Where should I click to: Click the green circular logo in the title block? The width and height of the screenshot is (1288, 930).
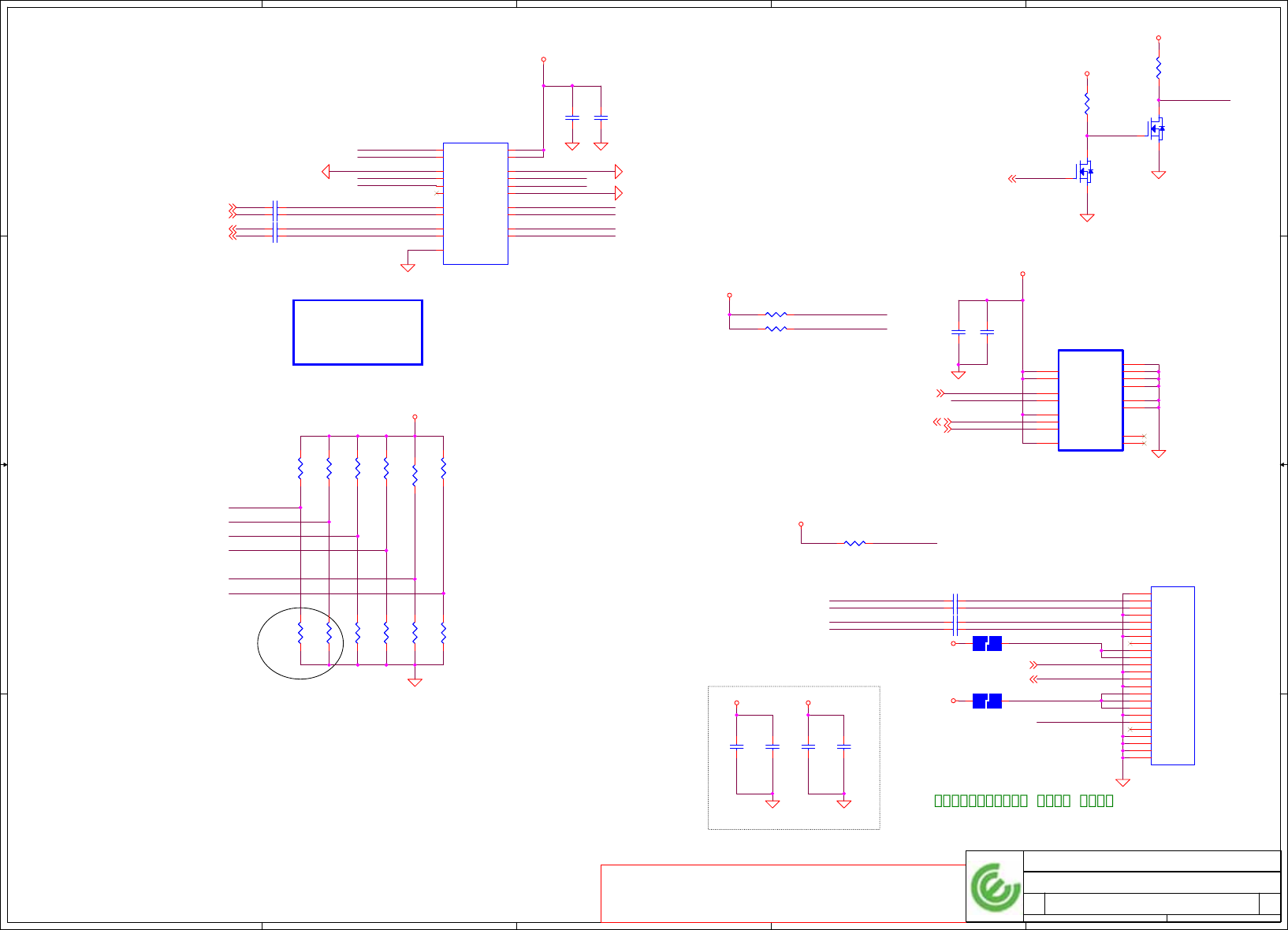coord(995,887)
